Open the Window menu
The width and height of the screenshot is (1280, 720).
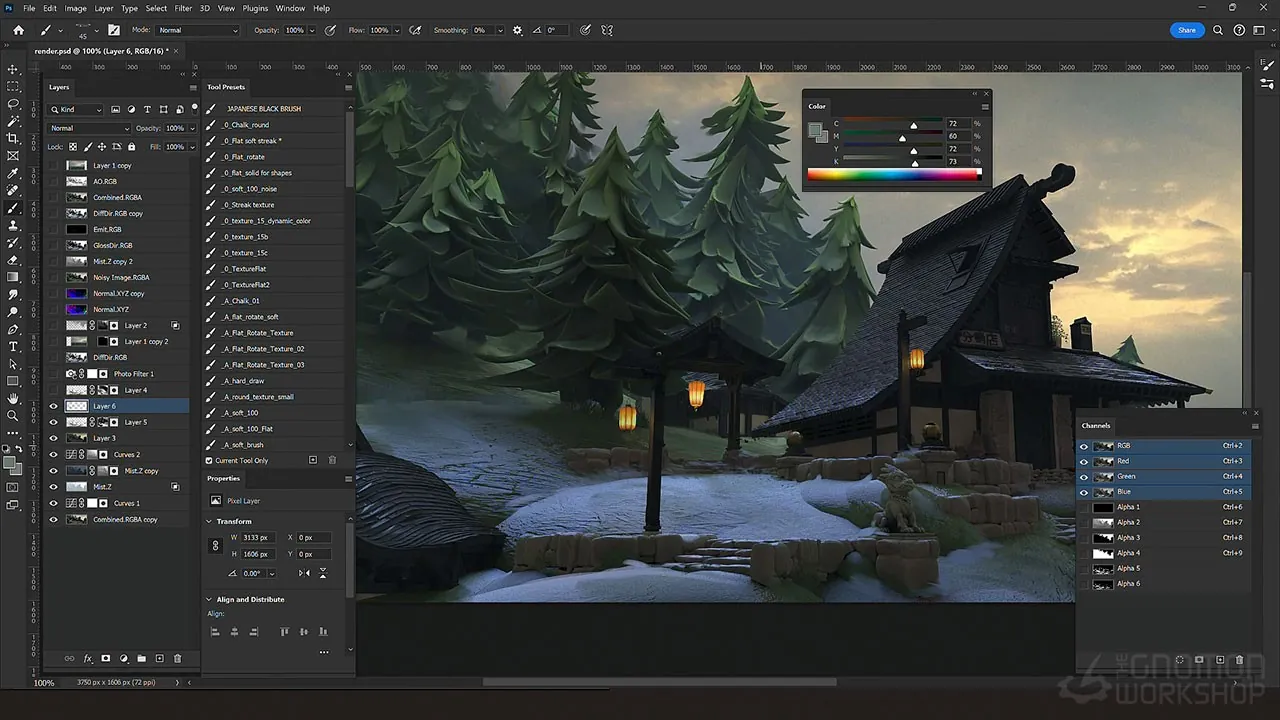(x=290, y=8)
